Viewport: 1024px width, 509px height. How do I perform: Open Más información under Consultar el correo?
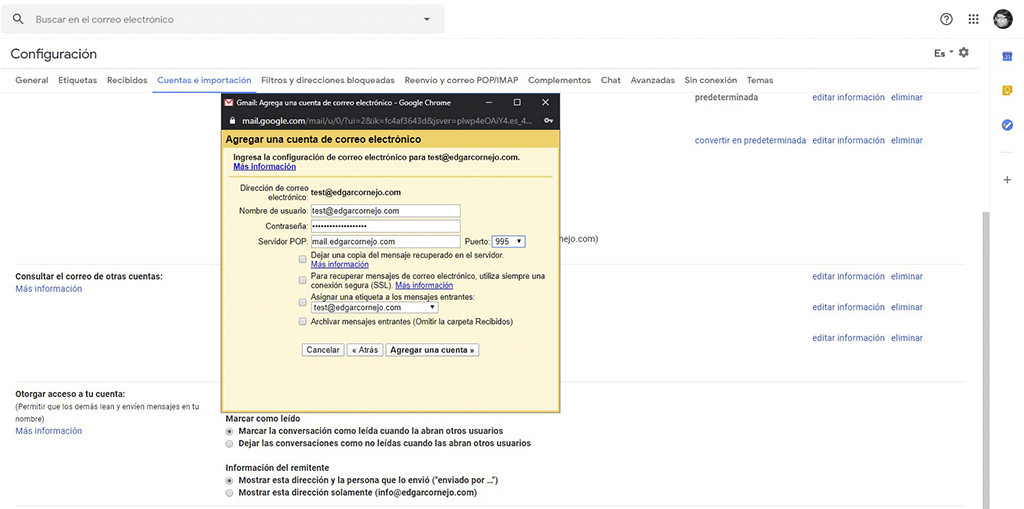[49, 289]
